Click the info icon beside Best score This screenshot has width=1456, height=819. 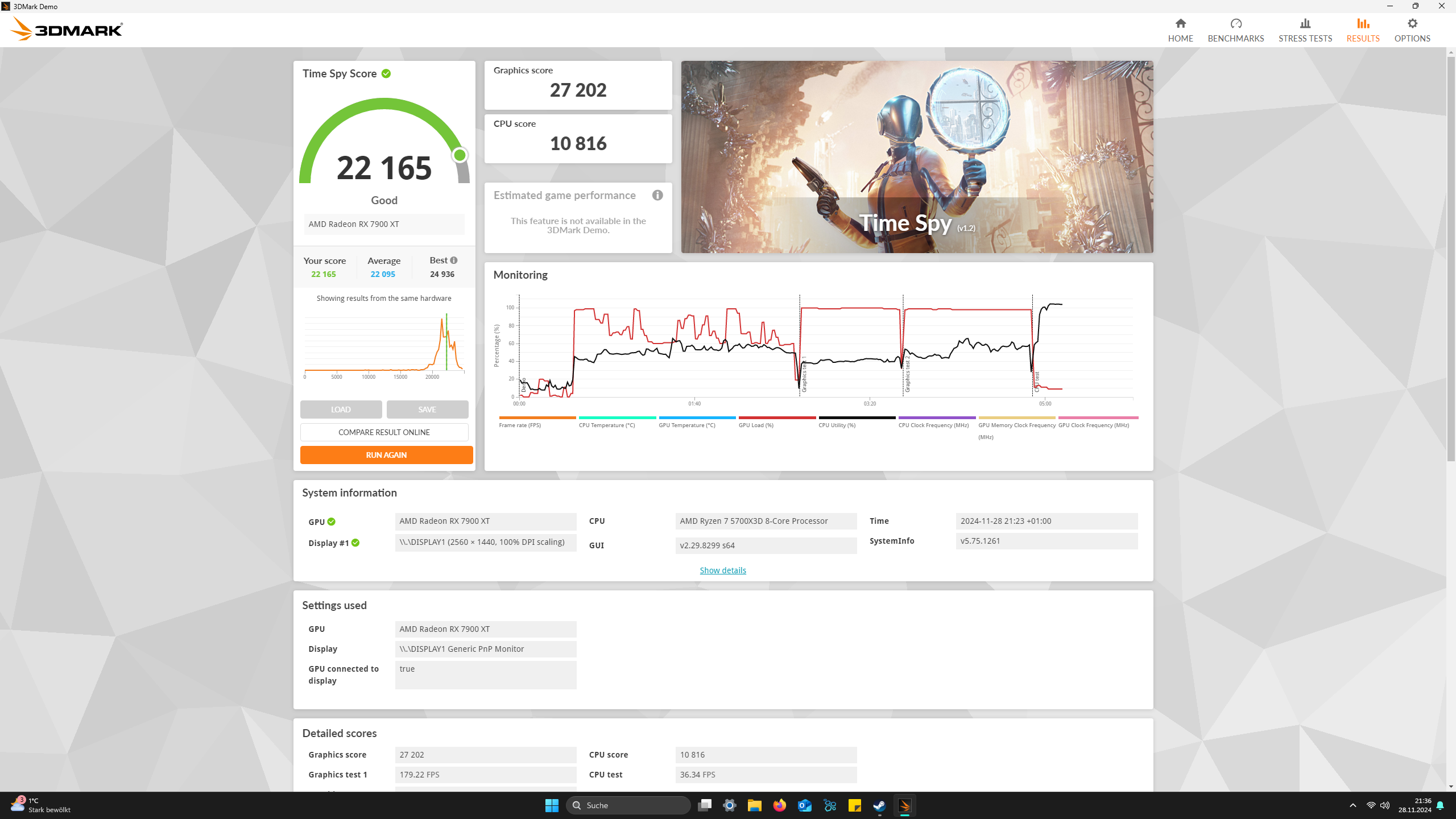[454, 260]
